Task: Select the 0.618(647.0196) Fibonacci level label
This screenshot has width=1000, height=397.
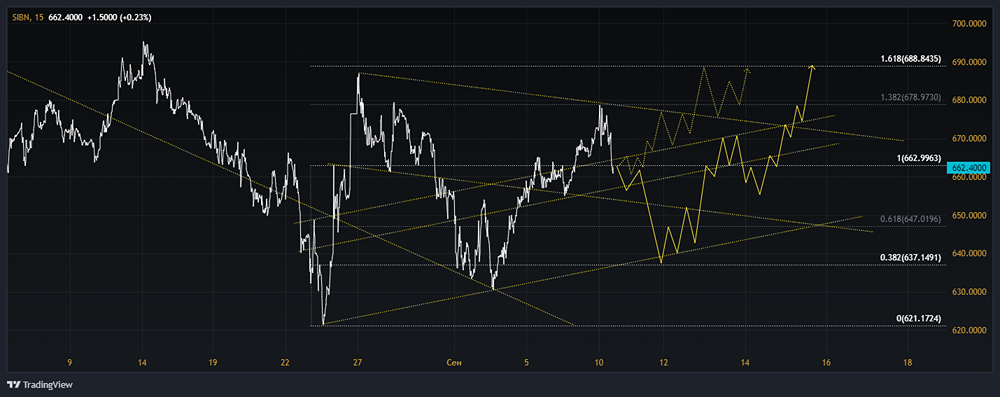Action: [911, 219]
